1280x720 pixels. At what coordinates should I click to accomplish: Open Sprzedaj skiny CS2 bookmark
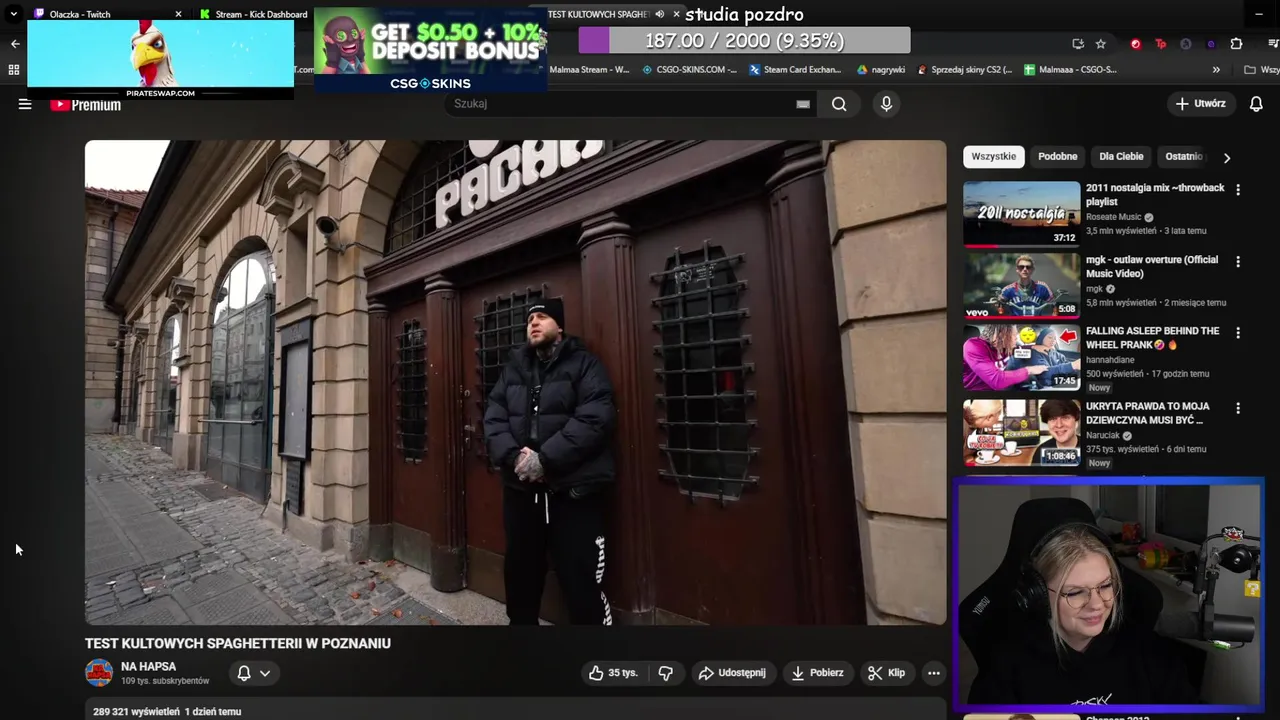click(964, 70)
